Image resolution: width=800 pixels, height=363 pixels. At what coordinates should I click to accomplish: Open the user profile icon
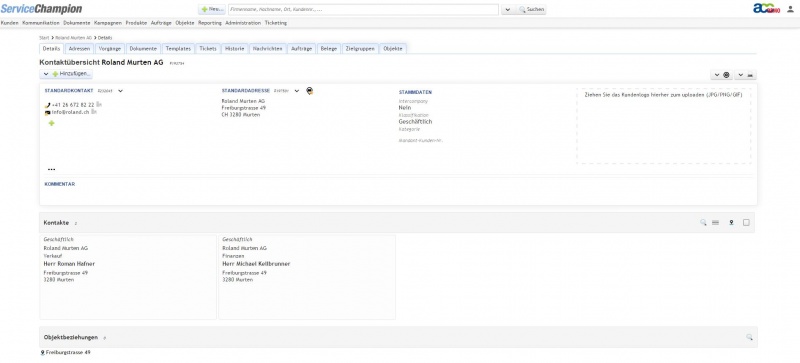(x=790, y=9)
